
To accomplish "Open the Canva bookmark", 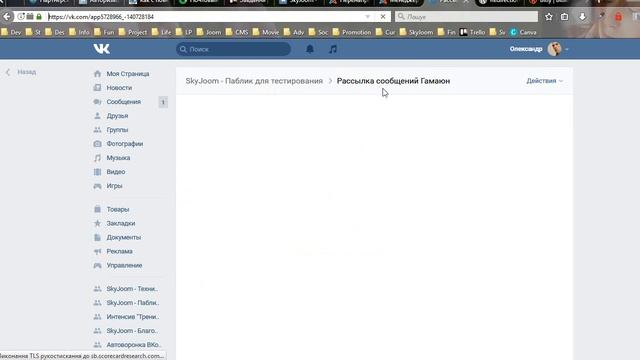I will click(523, 32).
